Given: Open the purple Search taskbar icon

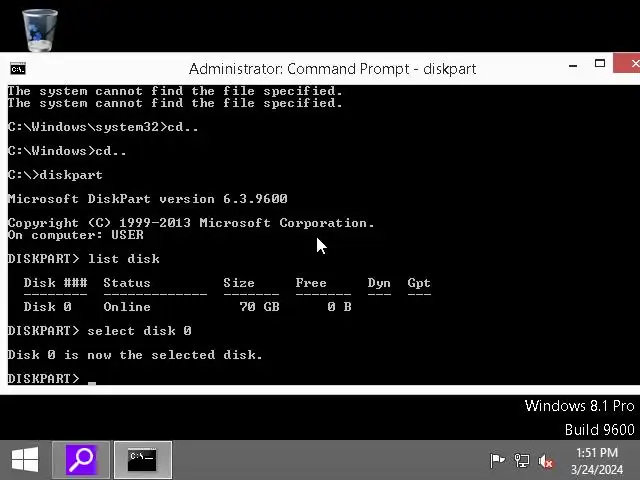Looking at the screenshot, I should (81, 460).
